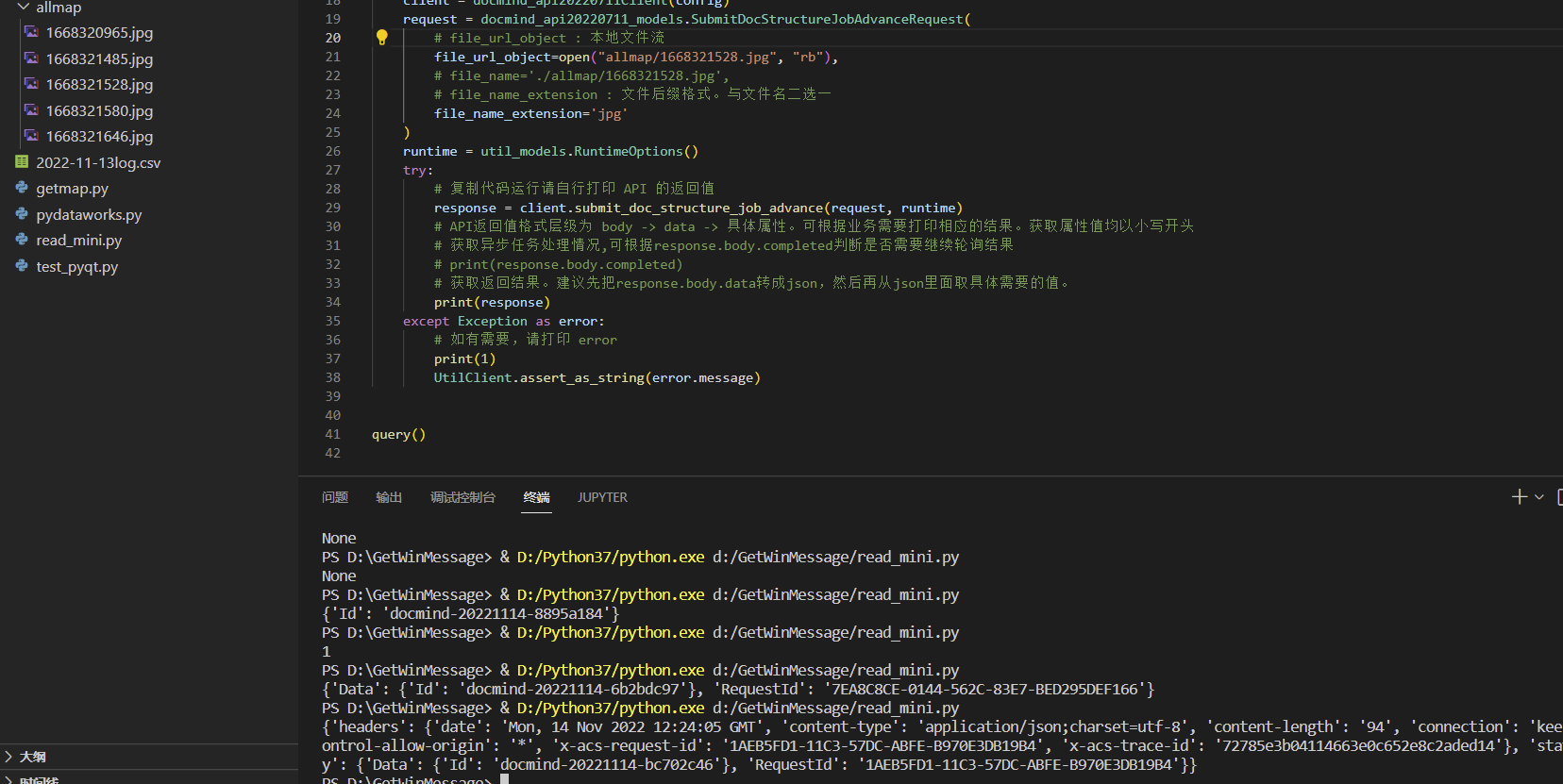Open image file 1668321646.jpg
Screen dimensions: 1563x784
pyautogui.click(x=99, y=137)
